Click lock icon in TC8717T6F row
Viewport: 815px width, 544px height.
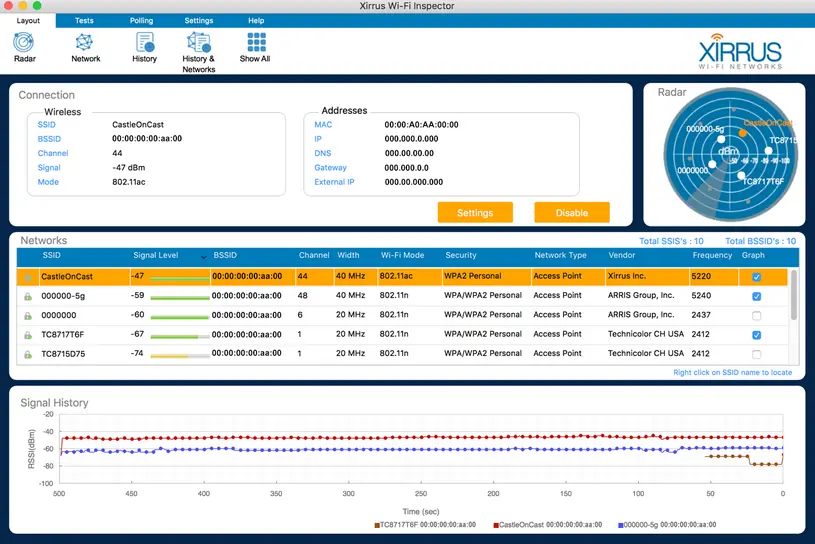28,335
